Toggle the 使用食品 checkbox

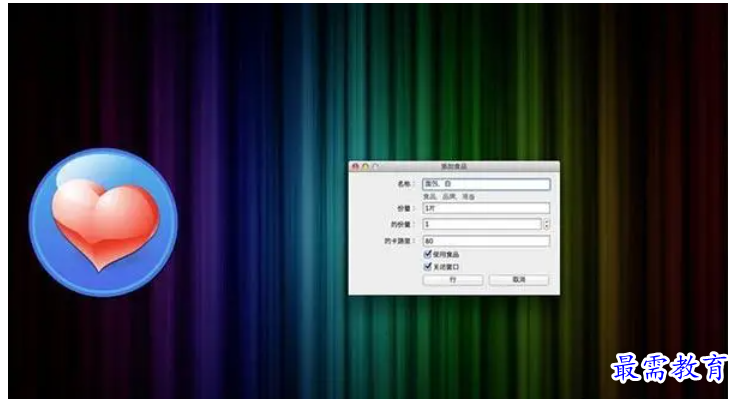428,254
